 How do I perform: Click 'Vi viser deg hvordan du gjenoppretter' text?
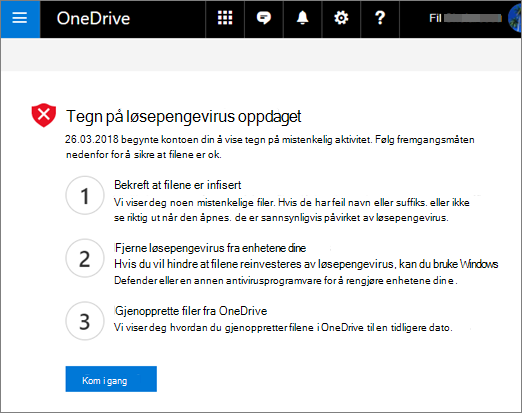201,328
